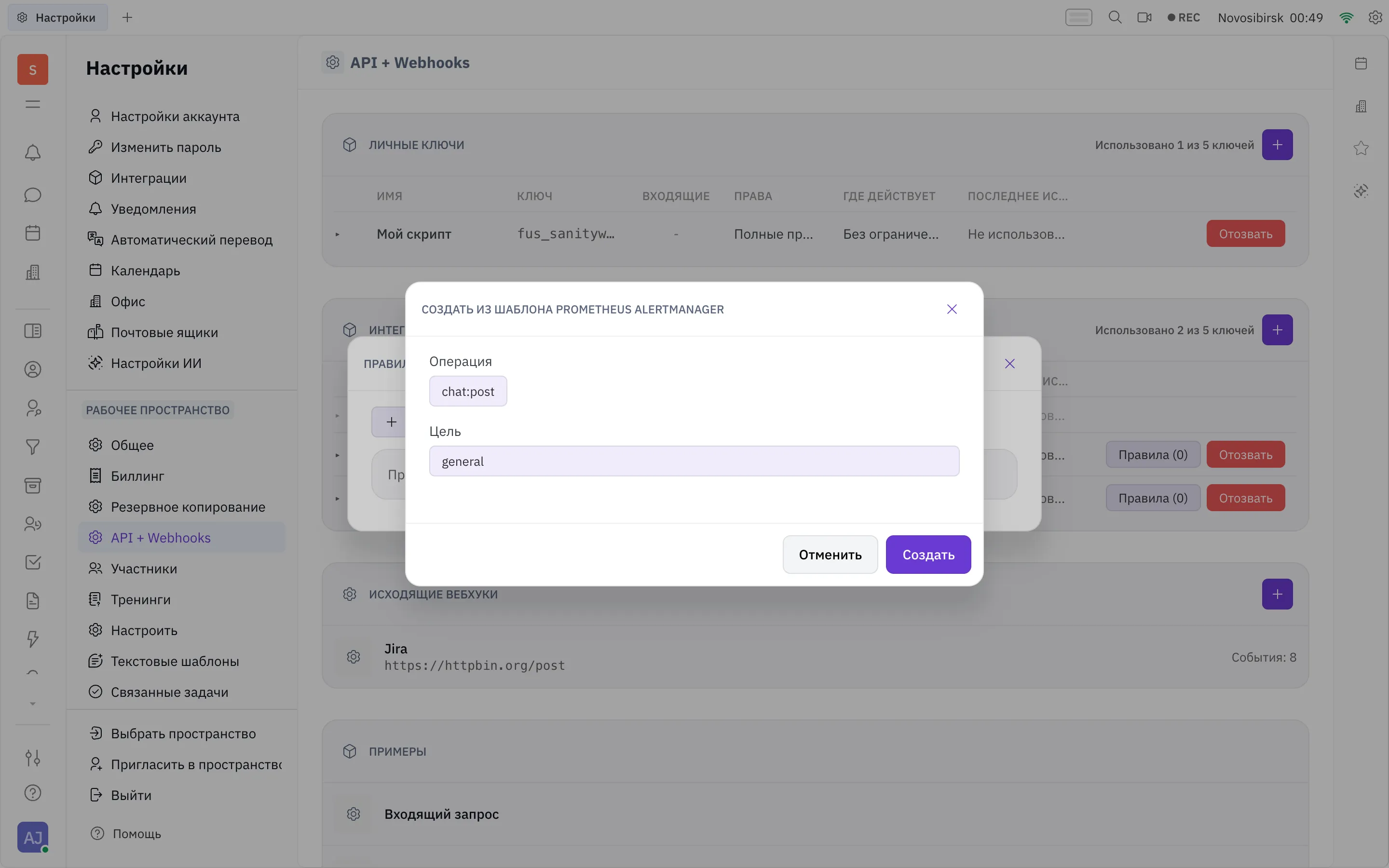The height and width of the screenshot is (868, 1389).
Task: Click the Отменить button
Action: click(x=830, y=555)
